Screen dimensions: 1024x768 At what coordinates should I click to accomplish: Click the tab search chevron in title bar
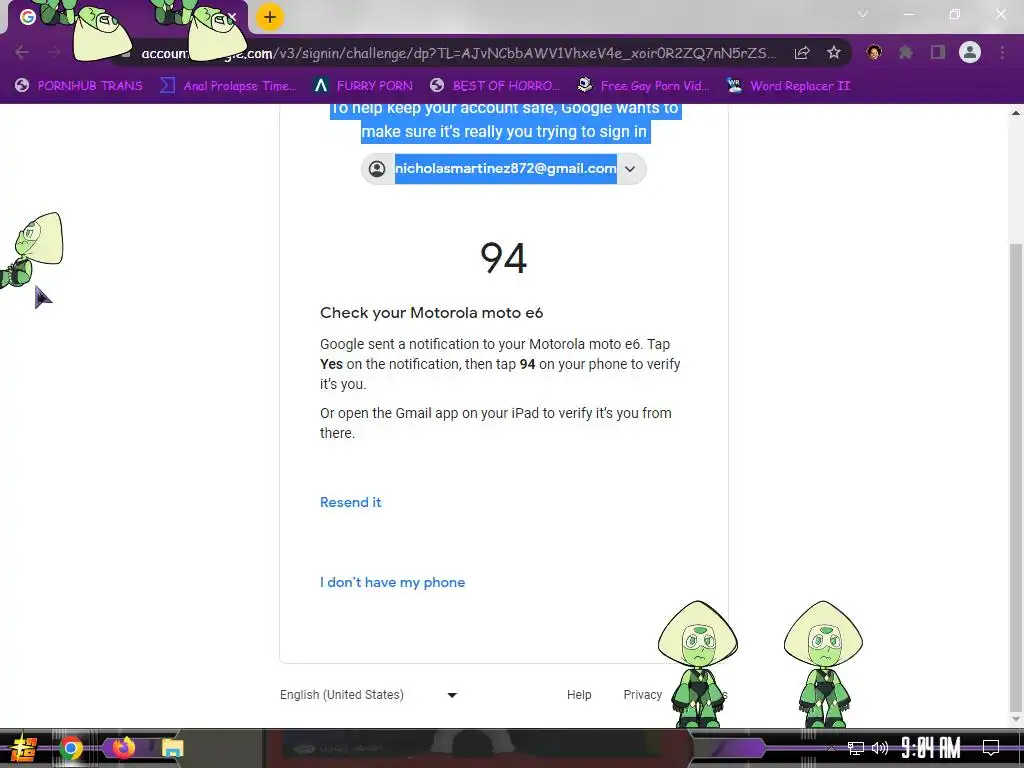863,14
